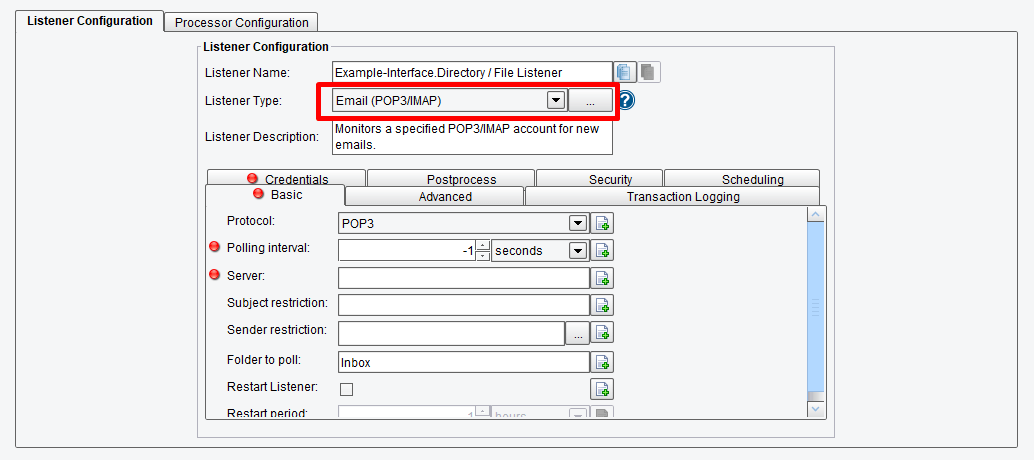Screen dimensions: 1034x460
Task: Select the Transaction Logging tab
Action: point(683,197)
